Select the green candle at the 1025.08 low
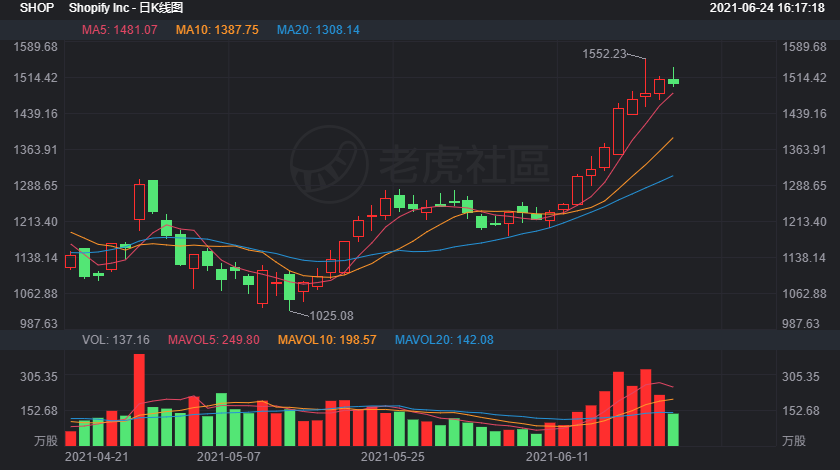The image size is (840, 470). click(x=289, y=291)
